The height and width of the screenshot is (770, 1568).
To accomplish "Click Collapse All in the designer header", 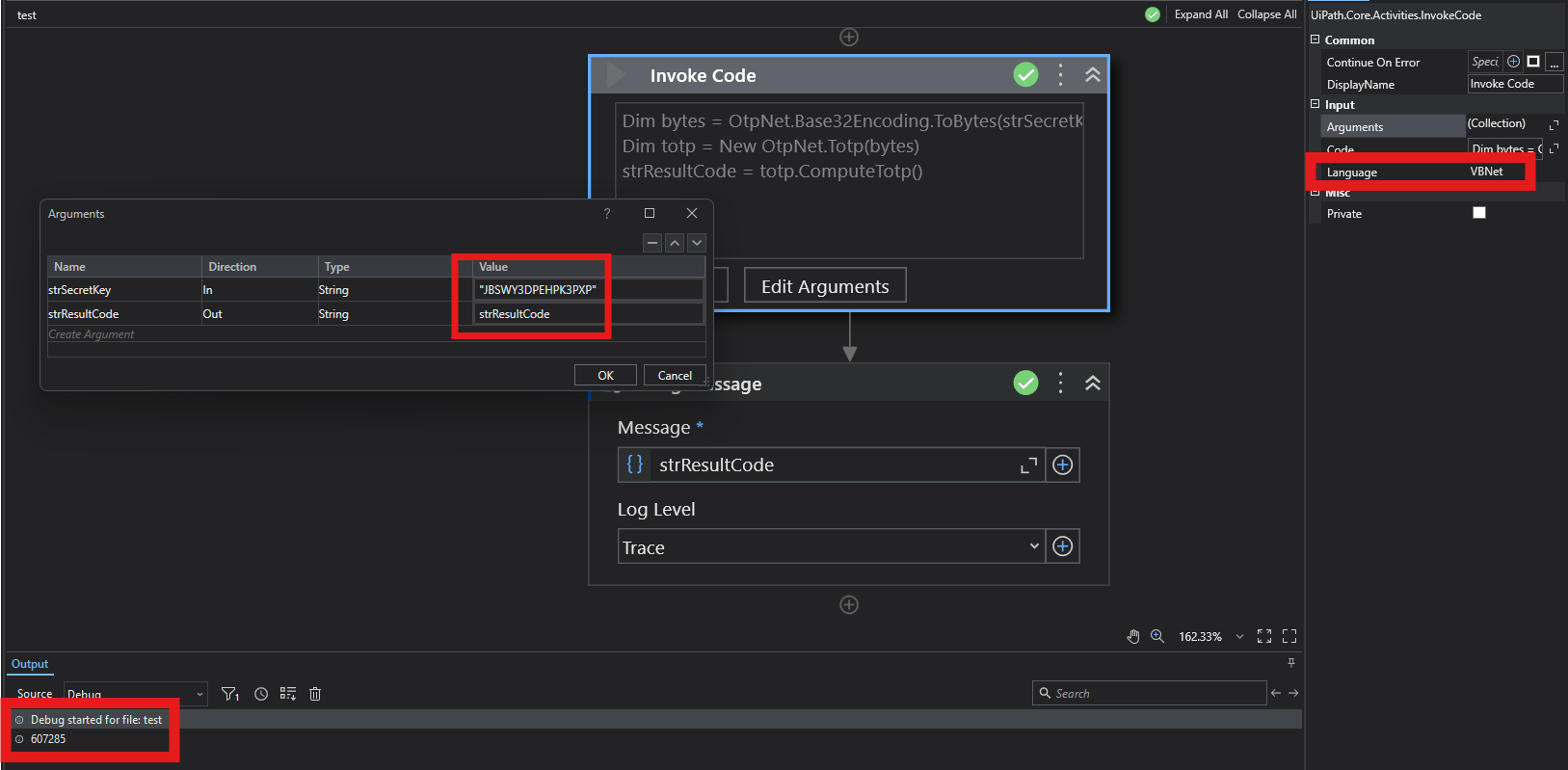I will tap(1266, 14).
